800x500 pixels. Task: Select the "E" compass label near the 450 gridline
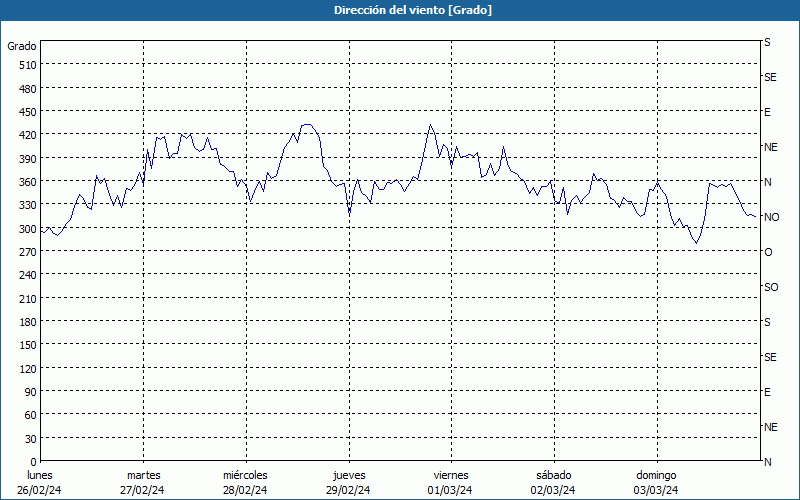(767, 112)
